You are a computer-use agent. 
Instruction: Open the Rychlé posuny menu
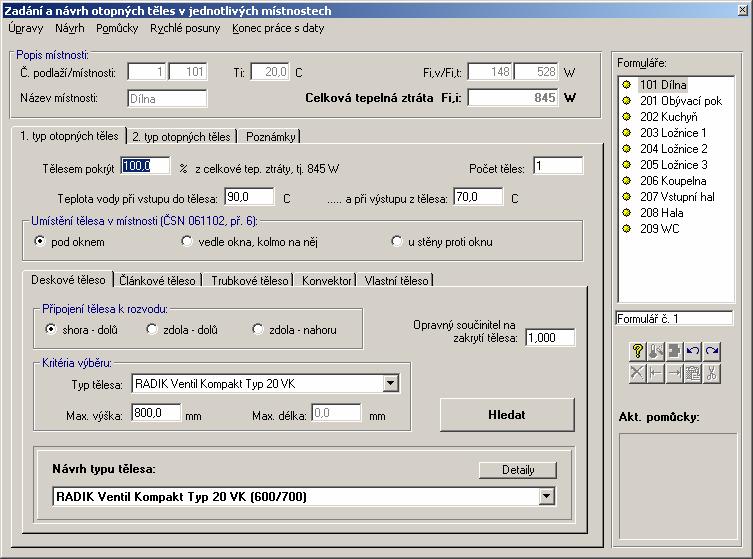click(x=185, y=28)
